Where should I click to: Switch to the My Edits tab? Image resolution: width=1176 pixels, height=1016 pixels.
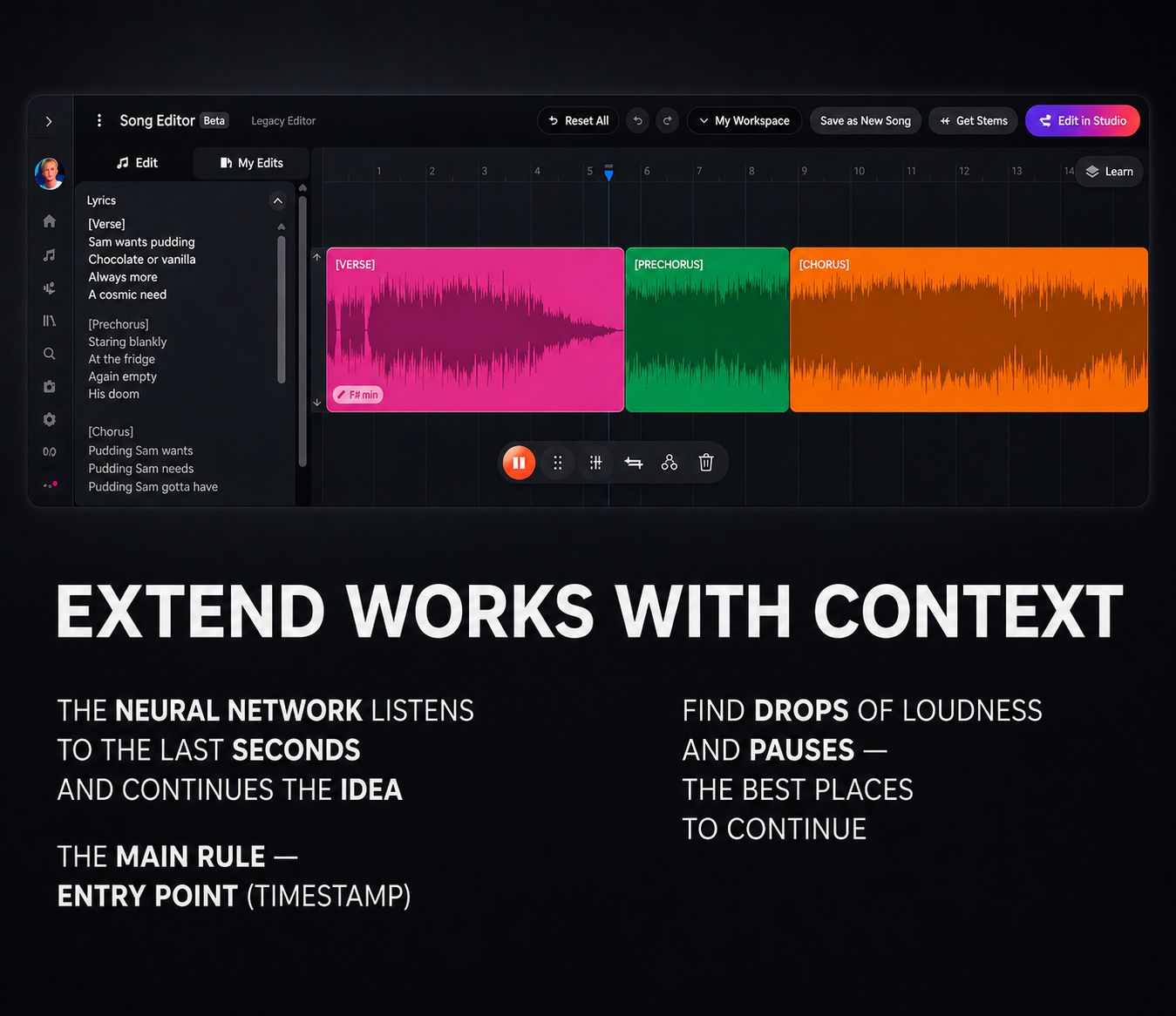pyautogui.click(x=251, y=163)
